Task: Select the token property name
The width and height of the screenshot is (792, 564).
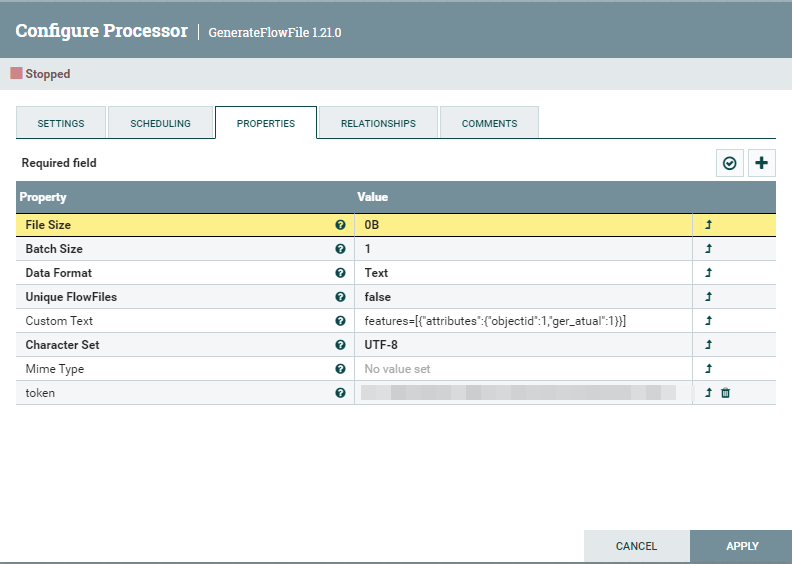Action: pos(40,393)
